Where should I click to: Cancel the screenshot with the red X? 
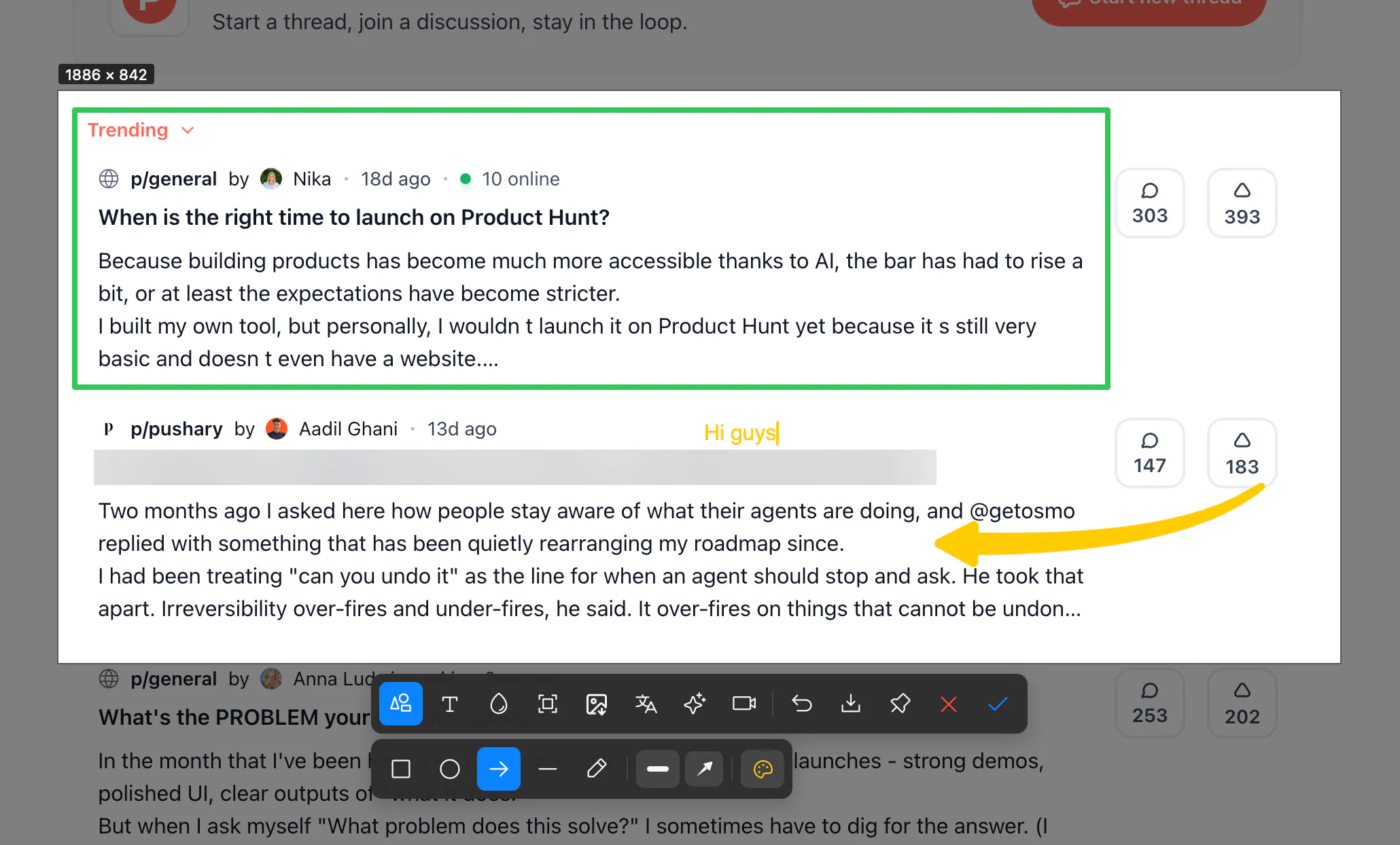(949, 704)
